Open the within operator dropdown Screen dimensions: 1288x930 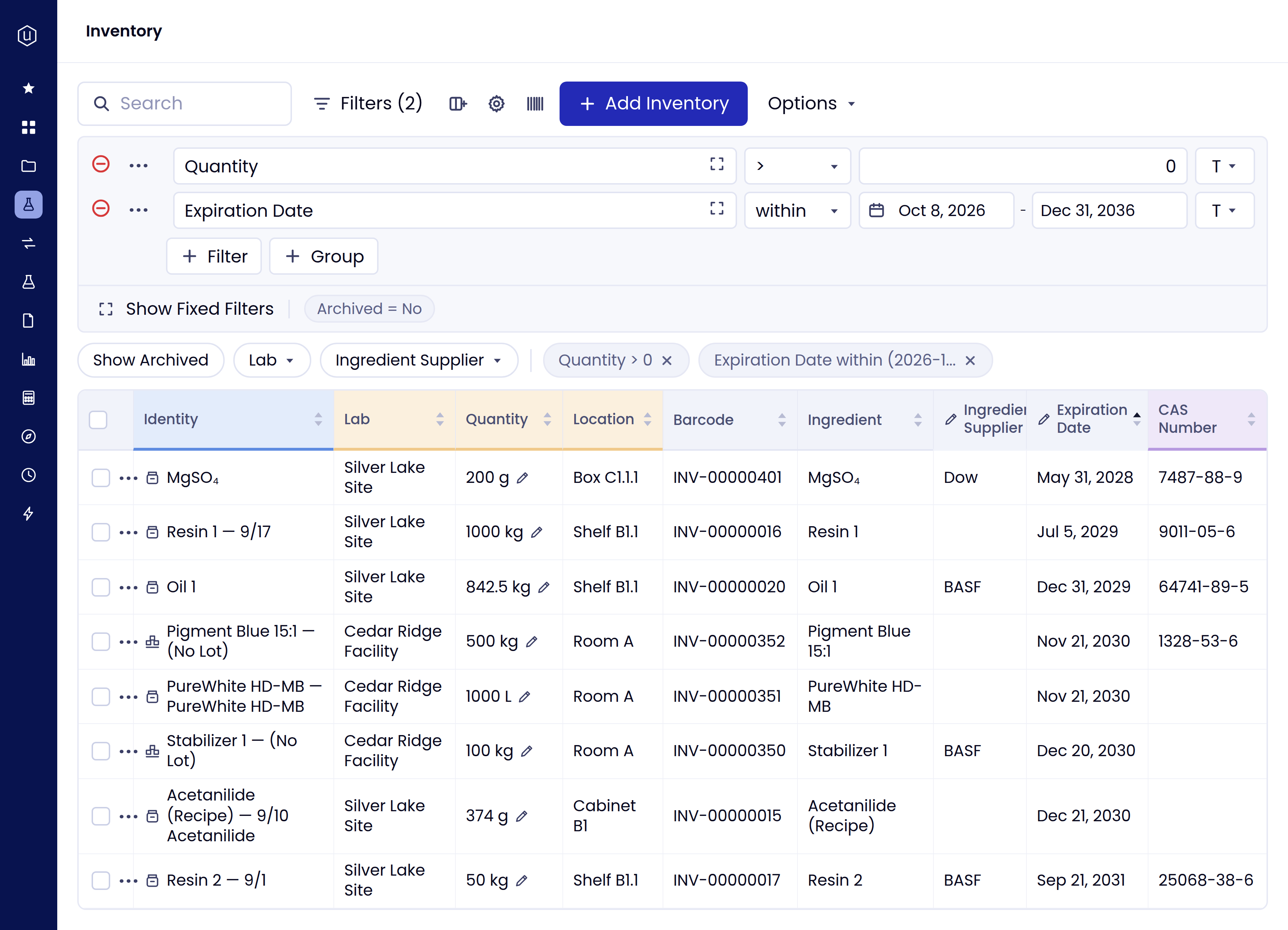click(797, 210)
